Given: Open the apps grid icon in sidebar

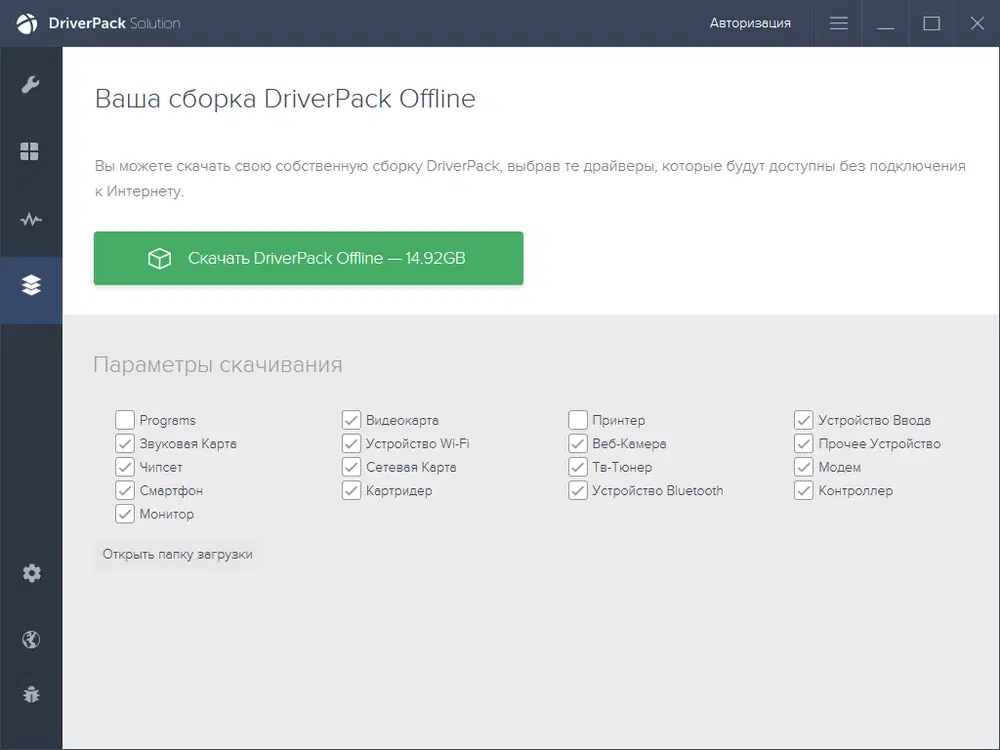Looking at the screenshot, I should 29,152.
